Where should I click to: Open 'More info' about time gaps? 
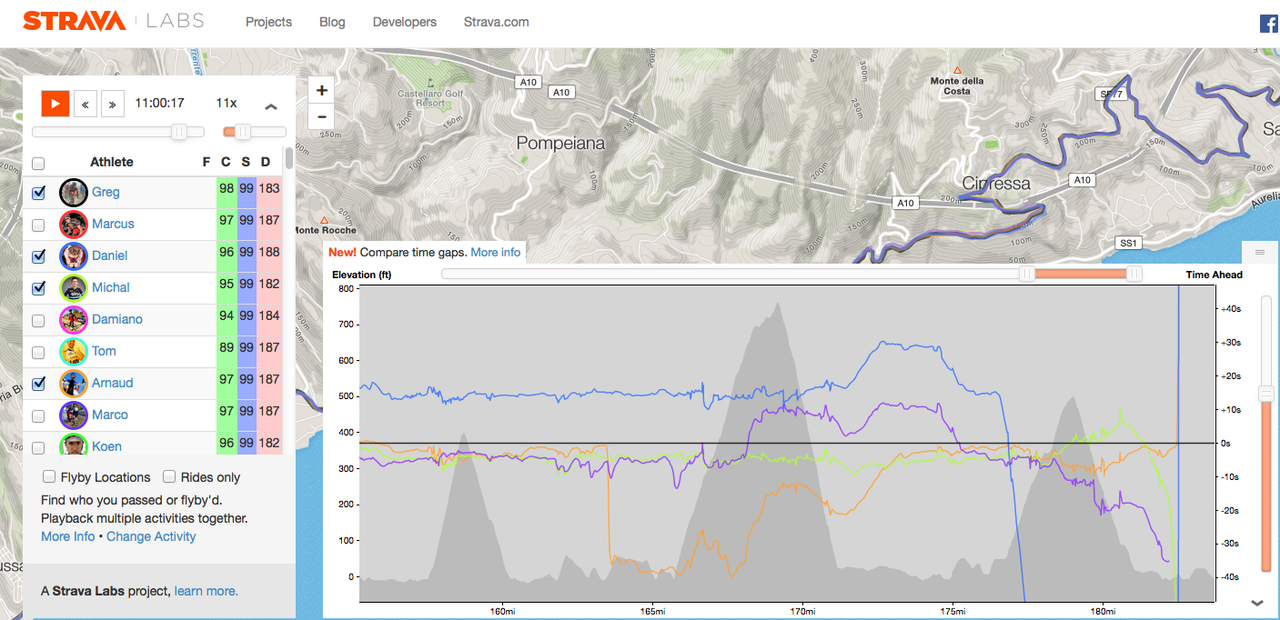pos(496,252)
